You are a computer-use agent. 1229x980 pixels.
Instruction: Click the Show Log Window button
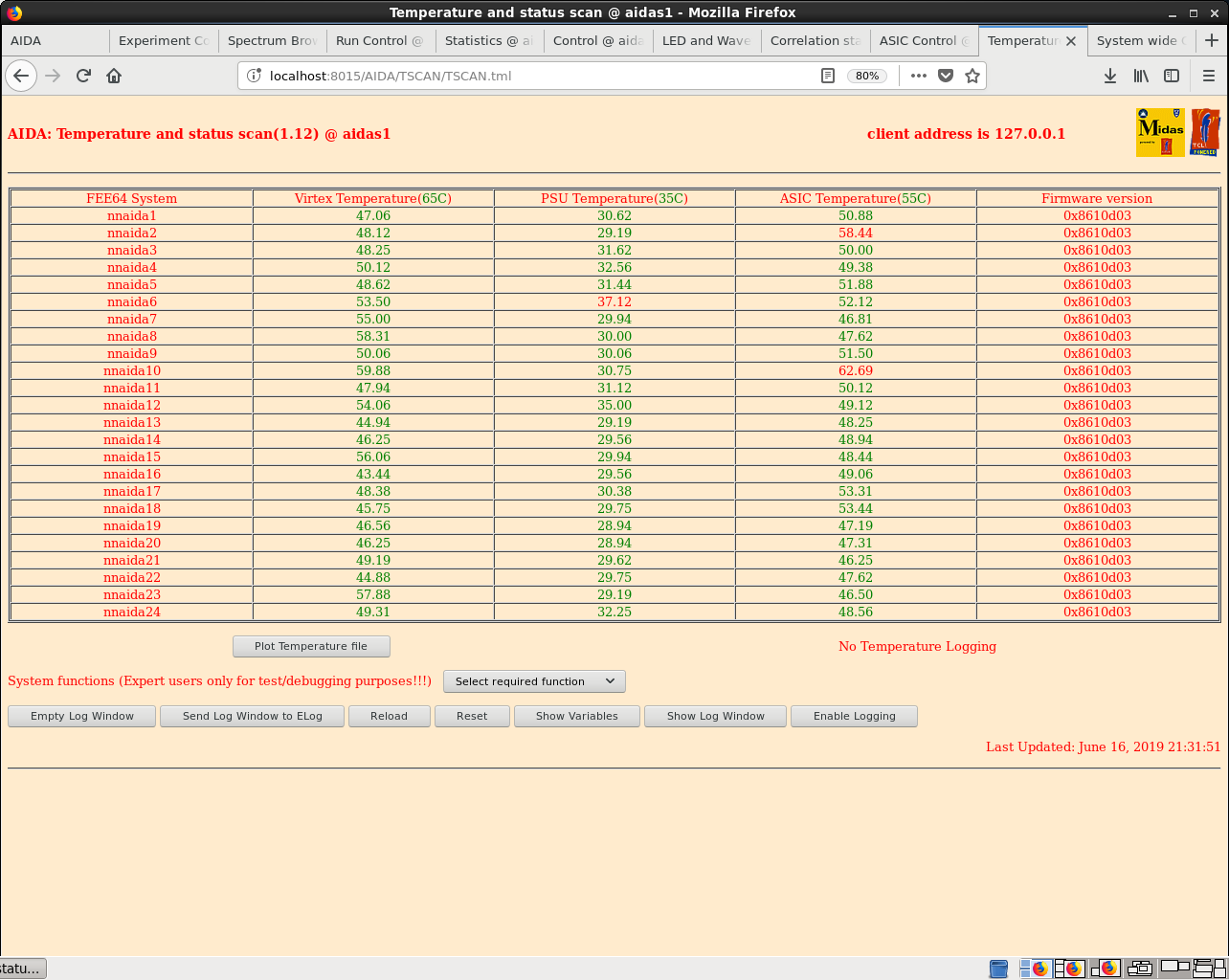716,716
